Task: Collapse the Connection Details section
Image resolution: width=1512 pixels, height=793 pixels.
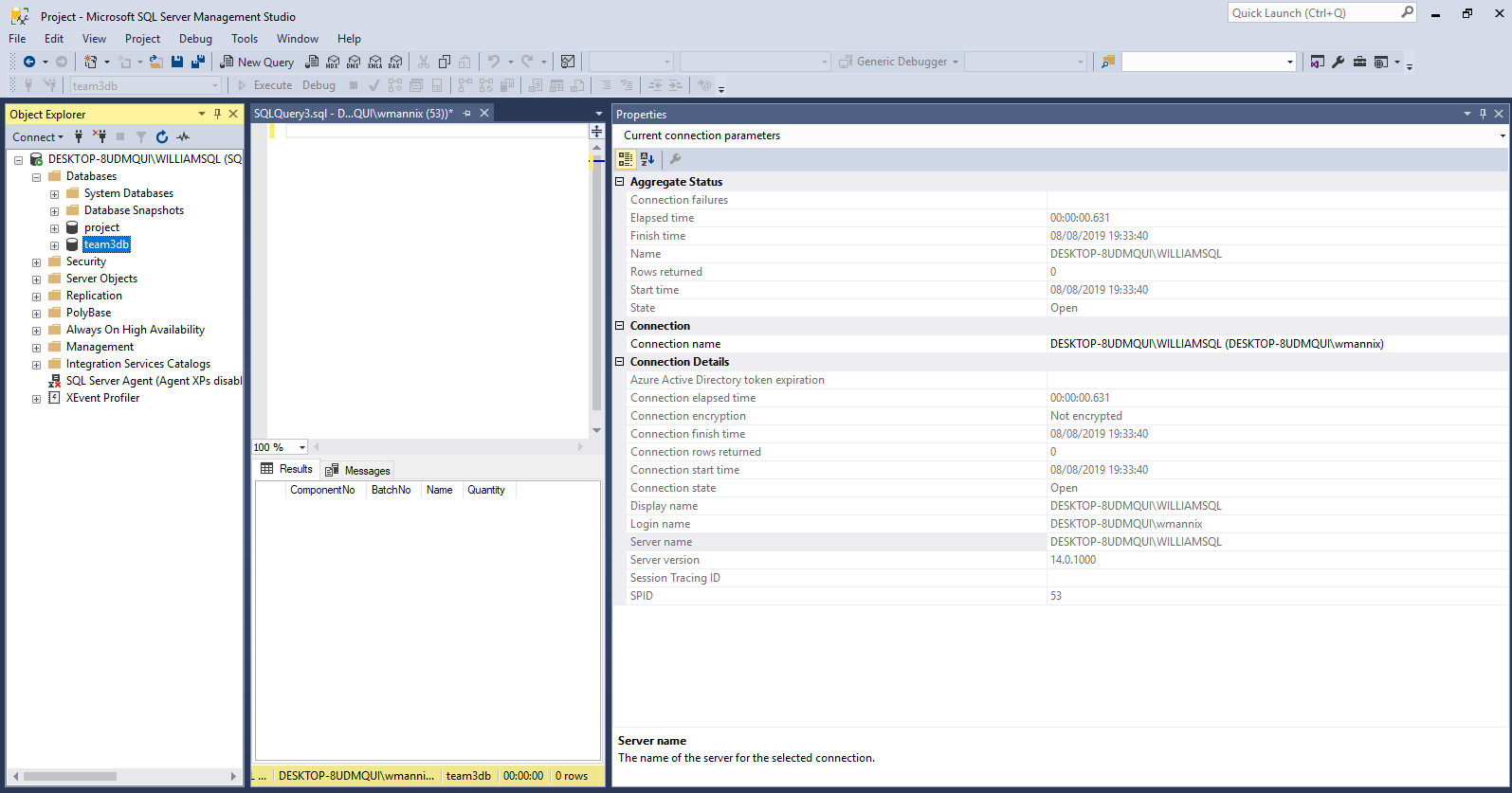Action: pyautogui.click(x=620, y=362)
